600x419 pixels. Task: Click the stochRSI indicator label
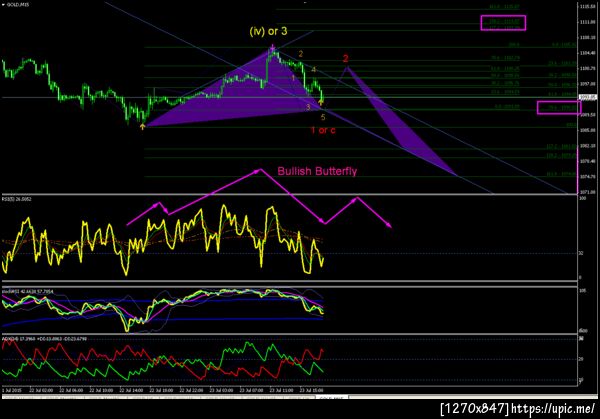pyautogui.click(x=28, y=292)
